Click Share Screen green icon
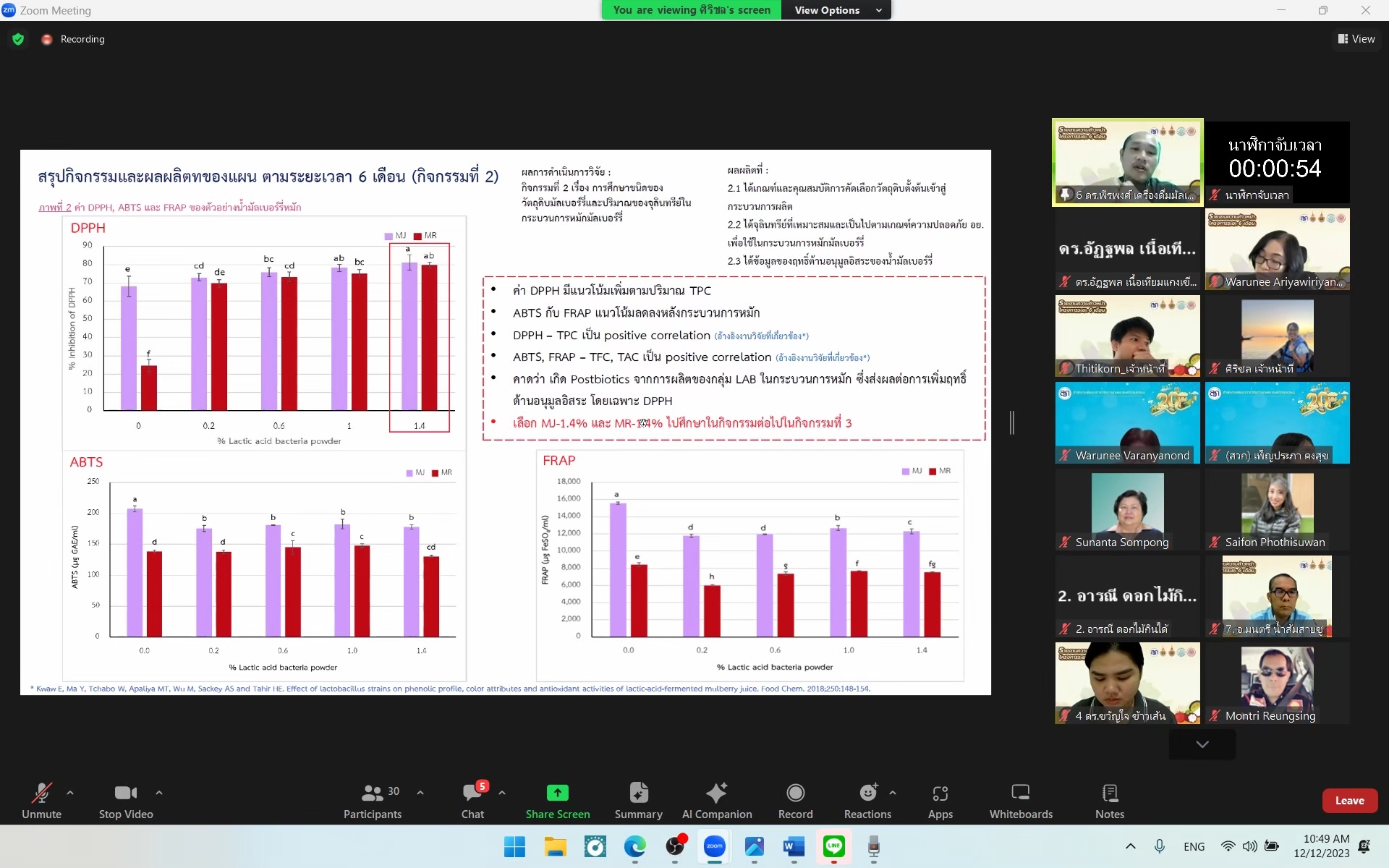This screenshot has width=1389, height=868. click(x=557, y=793)
